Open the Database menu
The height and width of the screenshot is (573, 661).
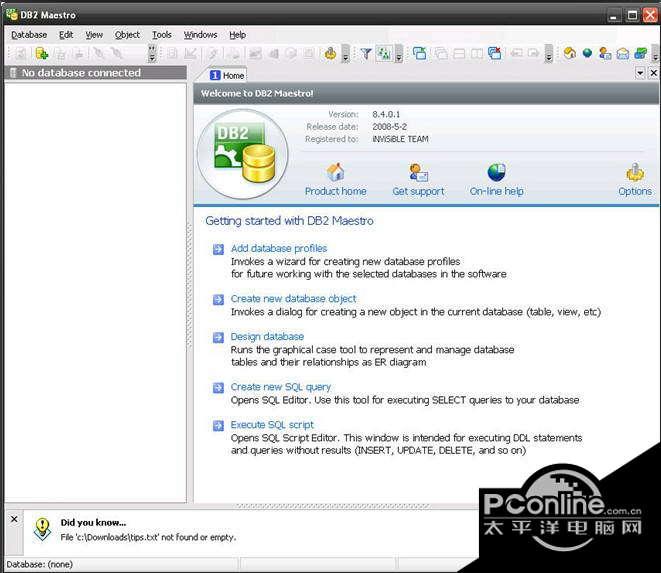pyautogui.click(x=29, y=35)
